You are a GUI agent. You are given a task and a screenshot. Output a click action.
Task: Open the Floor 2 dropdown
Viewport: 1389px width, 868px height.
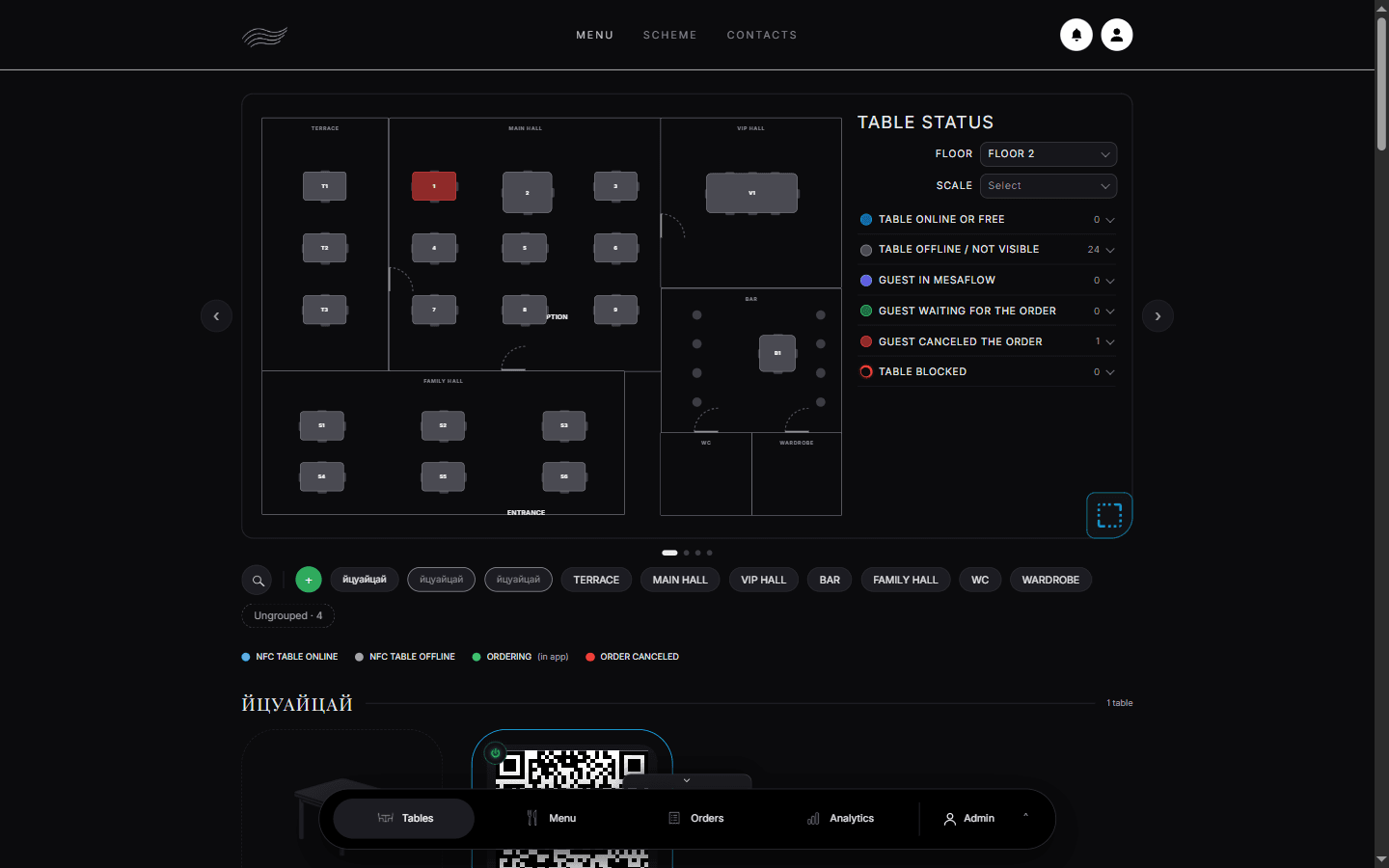coord(1049,154)
